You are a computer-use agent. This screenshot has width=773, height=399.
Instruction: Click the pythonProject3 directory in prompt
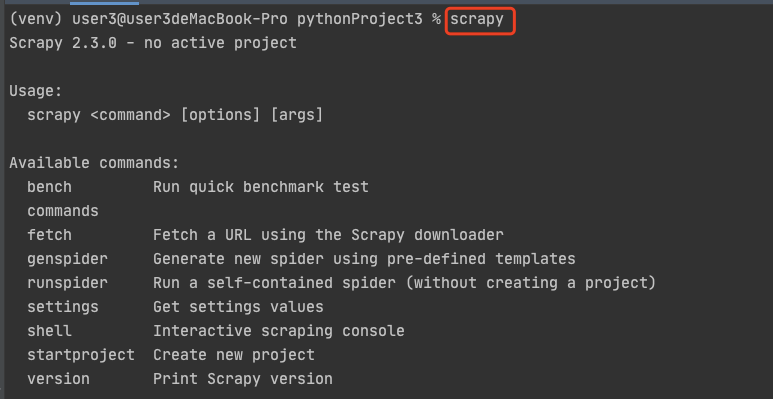(x=360, y=19)
